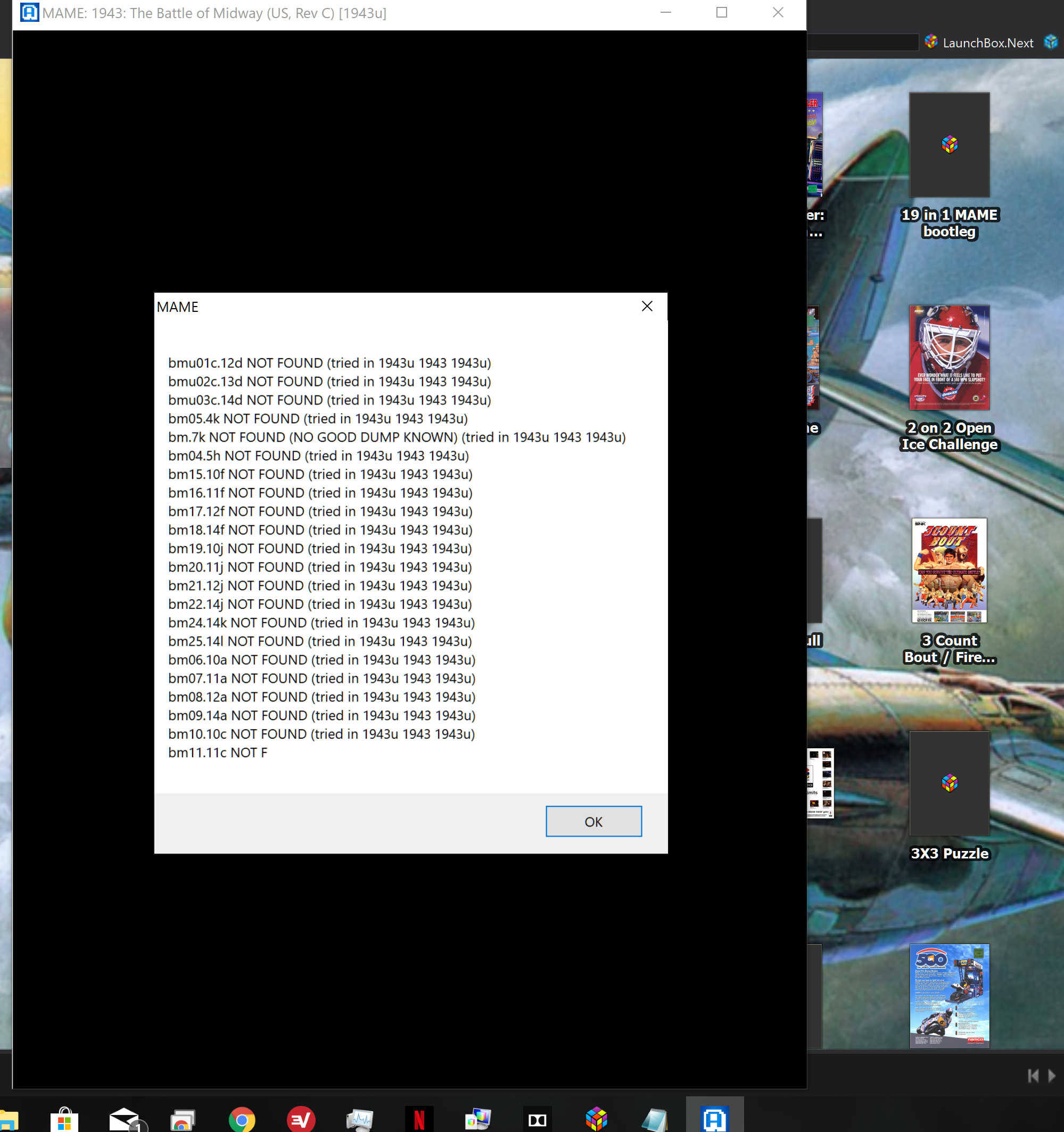1064x1132 pixels.
Task: Select the 19 in 1 MAME bootleg game
Action: click(x=950, y=145)
